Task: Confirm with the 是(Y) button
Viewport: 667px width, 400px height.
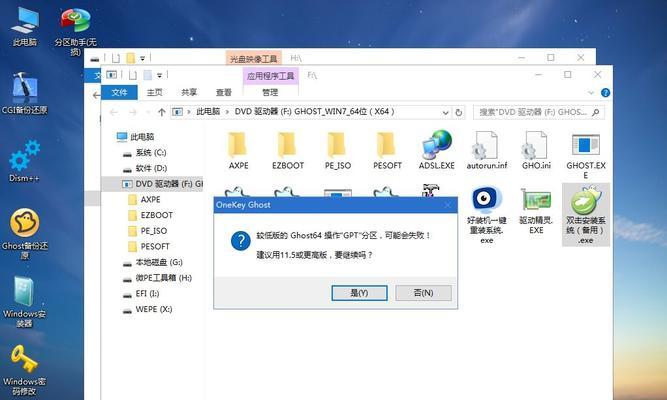Action: 359,293
